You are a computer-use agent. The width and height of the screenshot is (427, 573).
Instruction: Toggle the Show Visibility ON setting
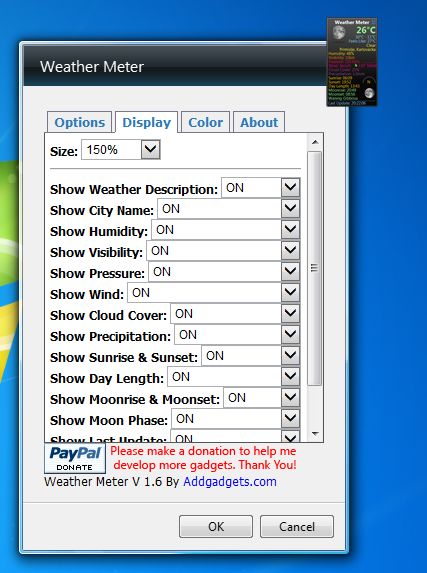[x=223, y=251]
